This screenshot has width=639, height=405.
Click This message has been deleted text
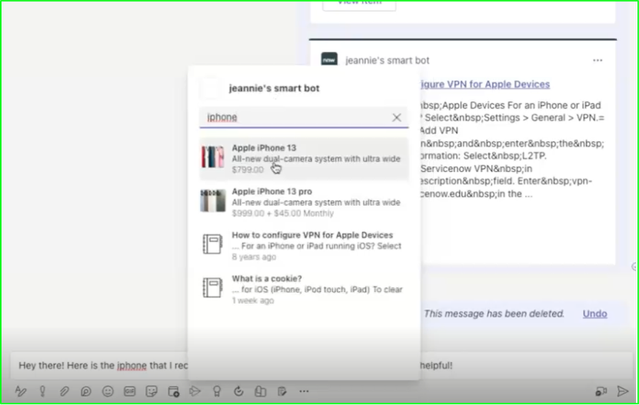[494, 314]
